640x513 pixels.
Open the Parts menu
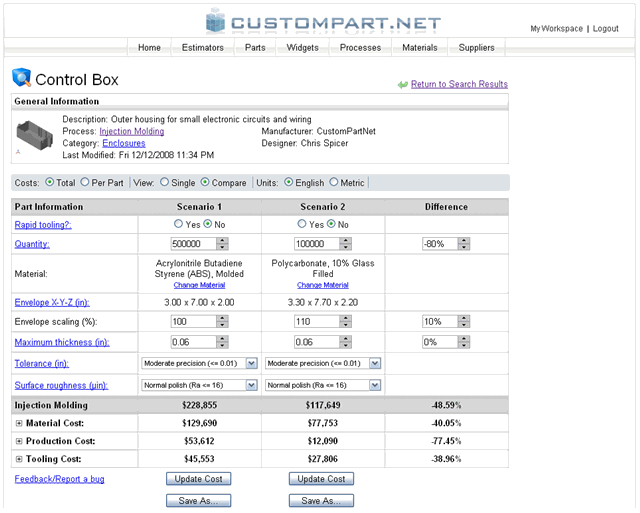coord(255,48)
